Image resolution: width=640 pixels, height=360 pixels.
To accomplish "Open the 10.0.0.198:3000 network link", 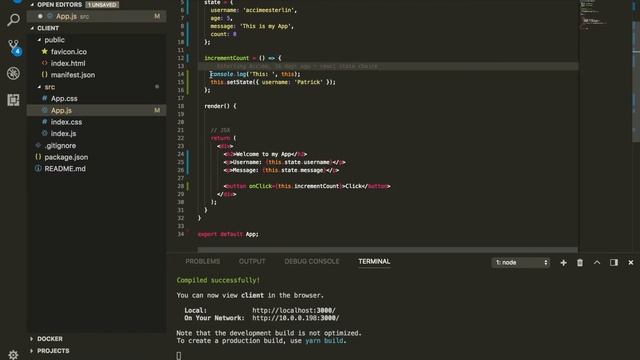I will pyautogui.click(x=296, y=318).
